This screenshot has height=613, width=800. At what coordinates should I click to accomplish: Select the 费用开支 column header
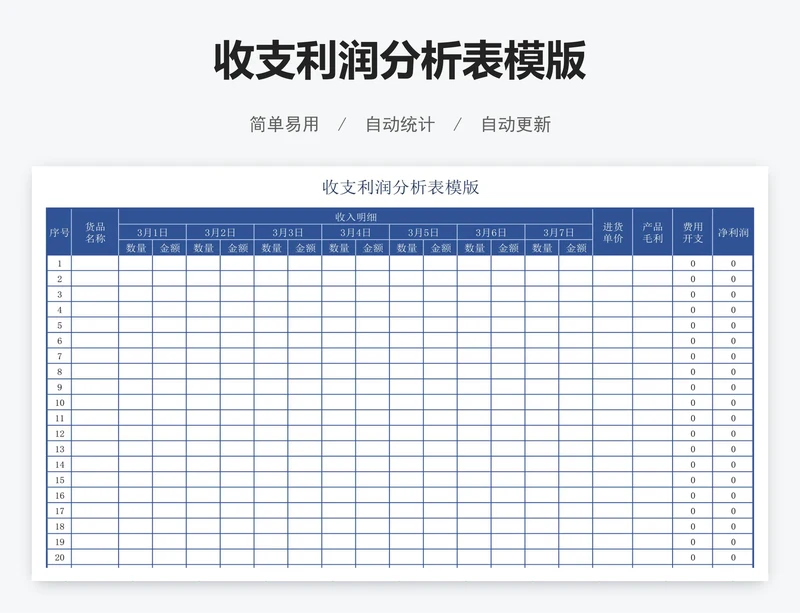point(693,233)
